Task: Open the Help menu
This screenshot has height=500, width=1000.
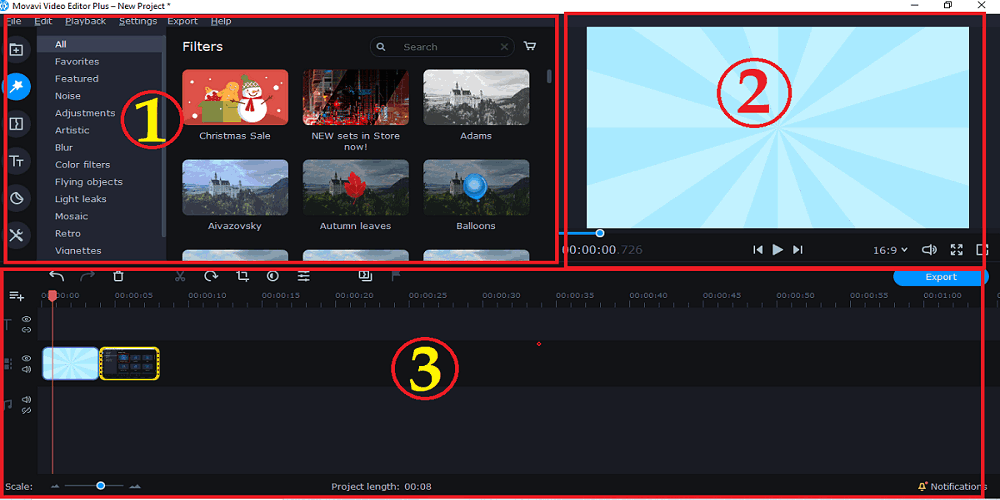Action: pos(221,21)
